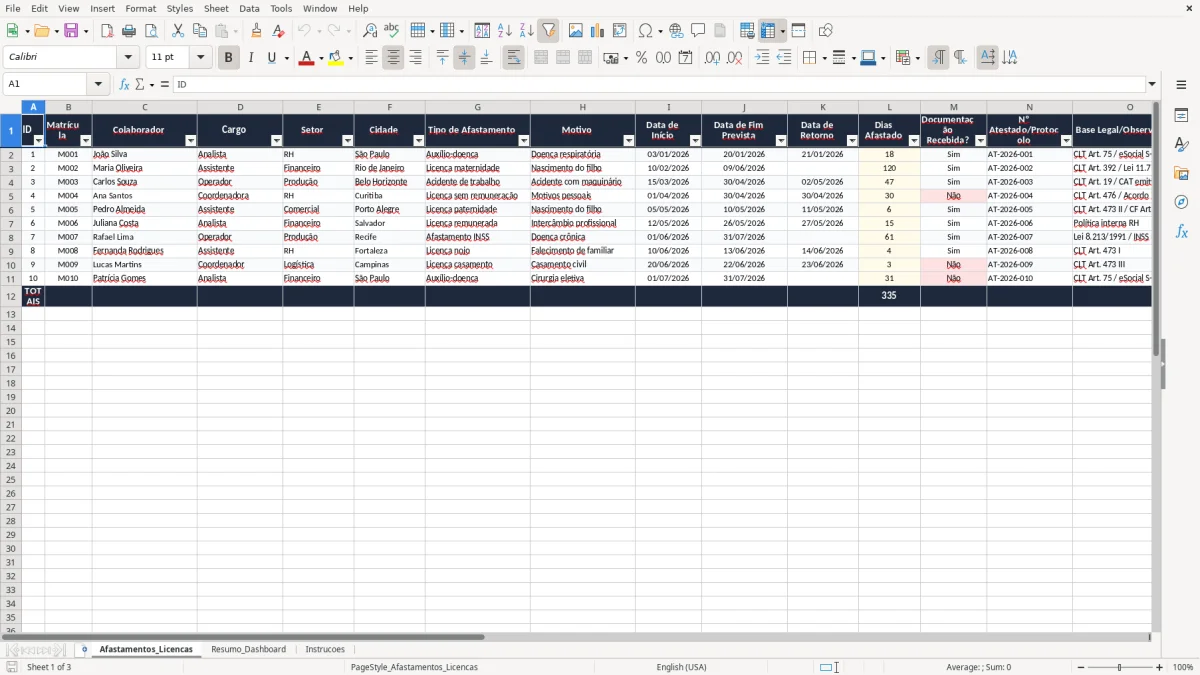
Task: Click the Insert Comment speech bubble icon
Action: (698, 31)
